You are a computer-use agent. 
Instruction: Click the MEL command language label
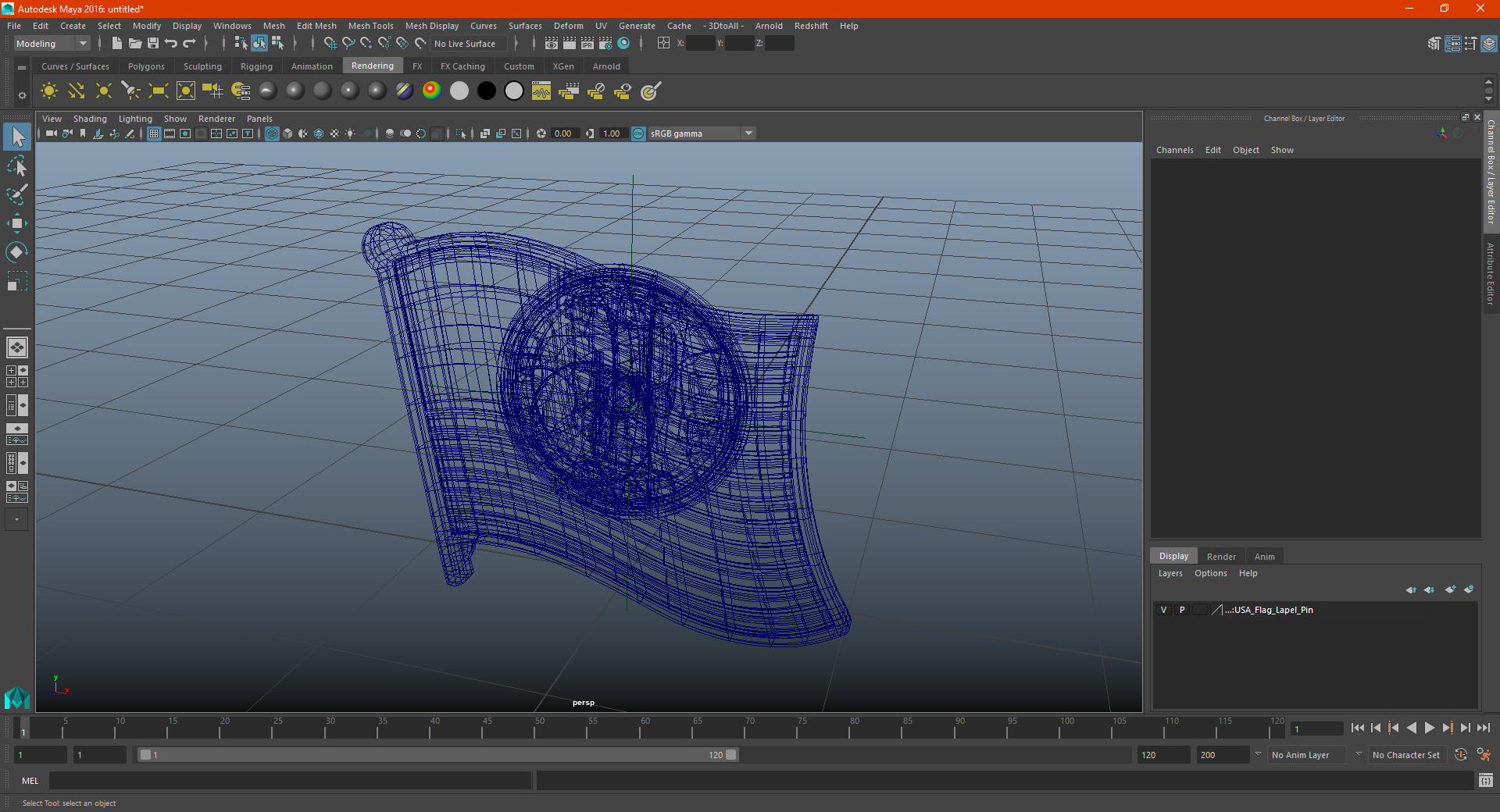point(30,780)
